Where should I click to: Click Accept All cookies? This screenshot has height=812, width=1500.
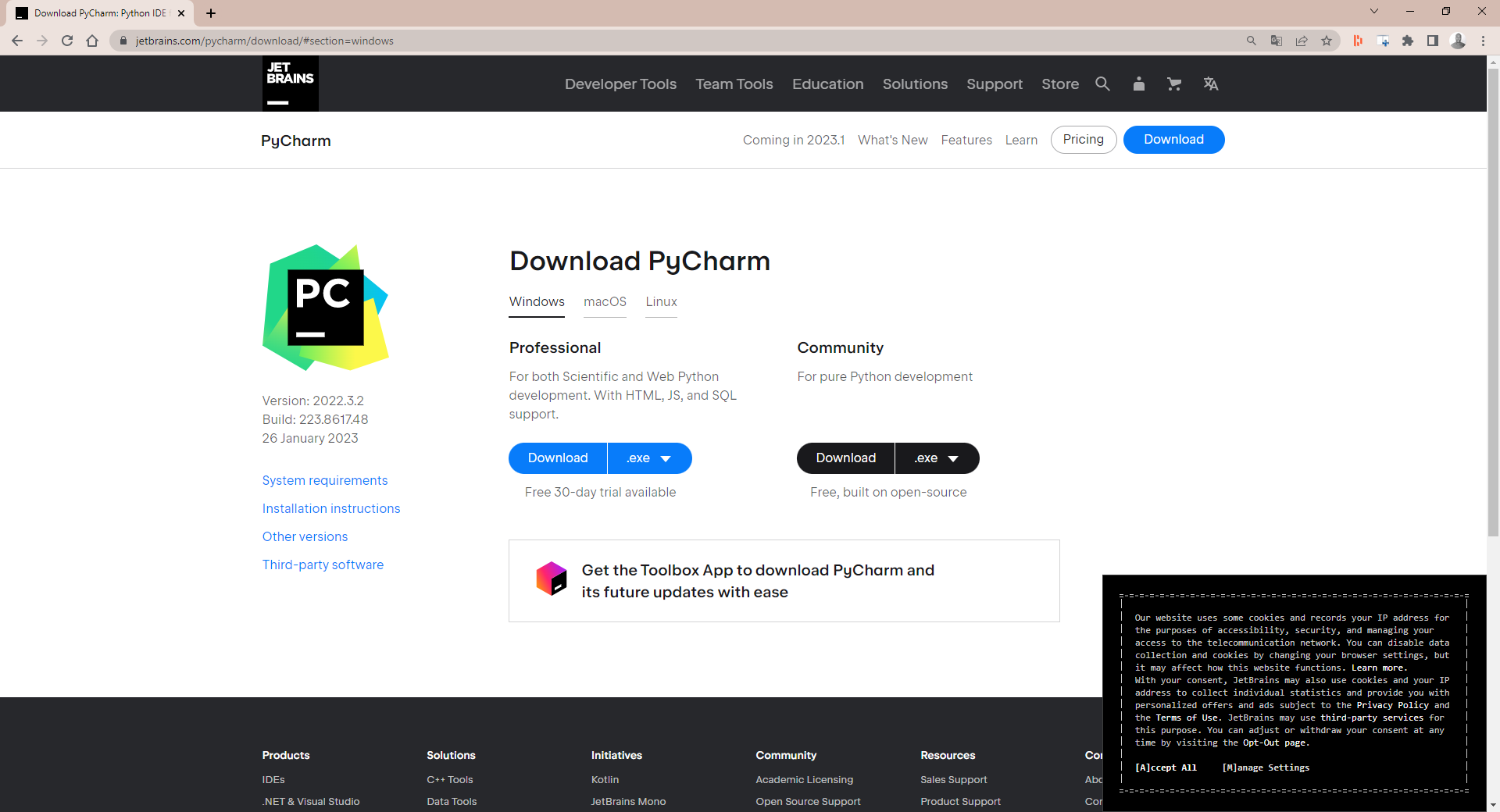coord(1166,767)
